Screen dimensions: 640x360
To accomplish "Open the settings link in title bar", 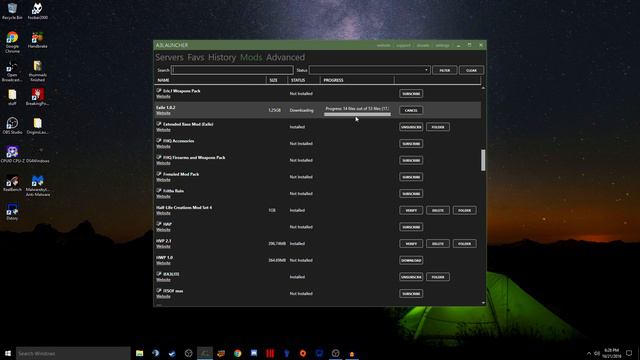I will click(442, 45).
